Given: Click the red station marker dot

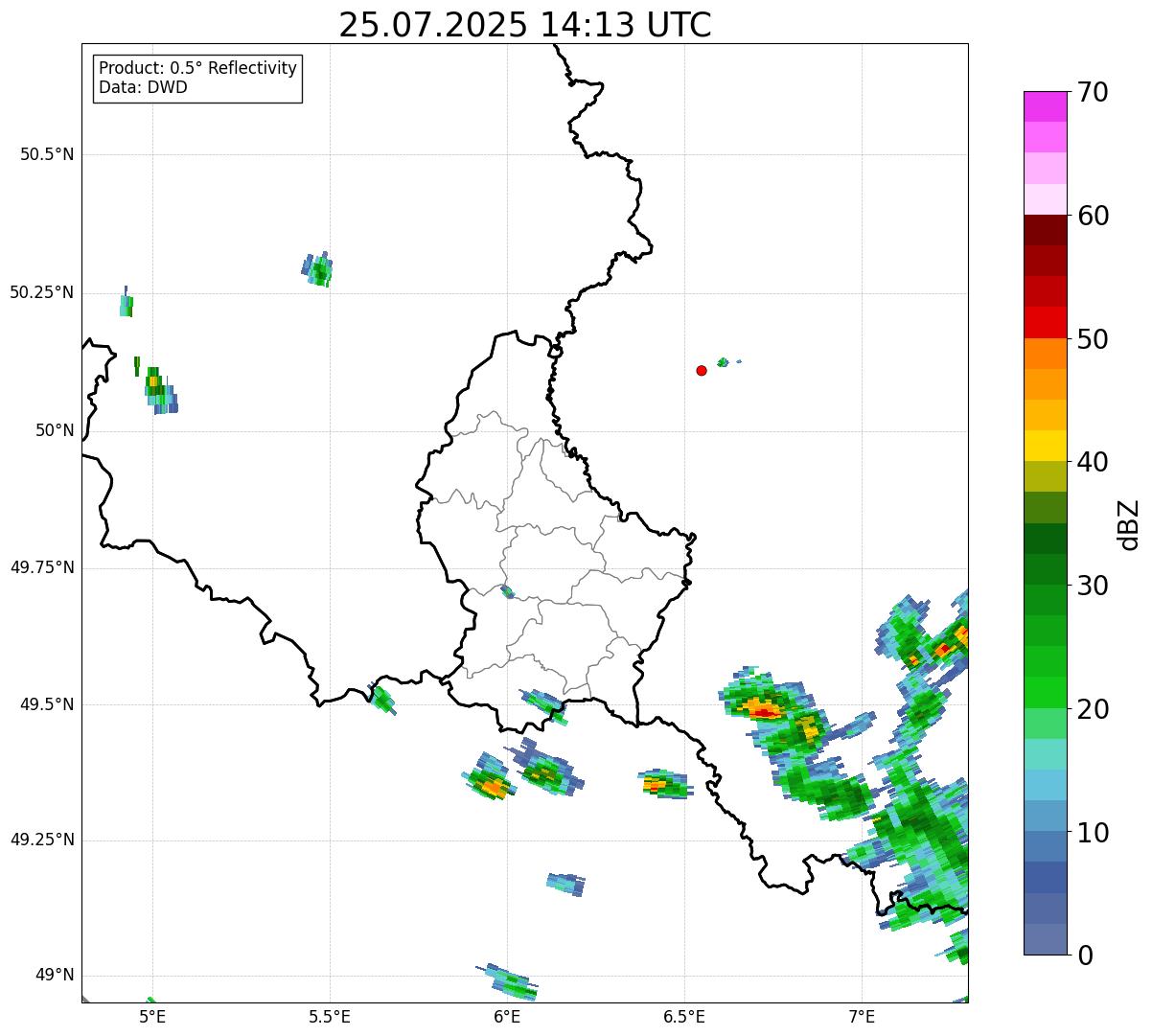Looking at the screenshot, I should 702,370.
